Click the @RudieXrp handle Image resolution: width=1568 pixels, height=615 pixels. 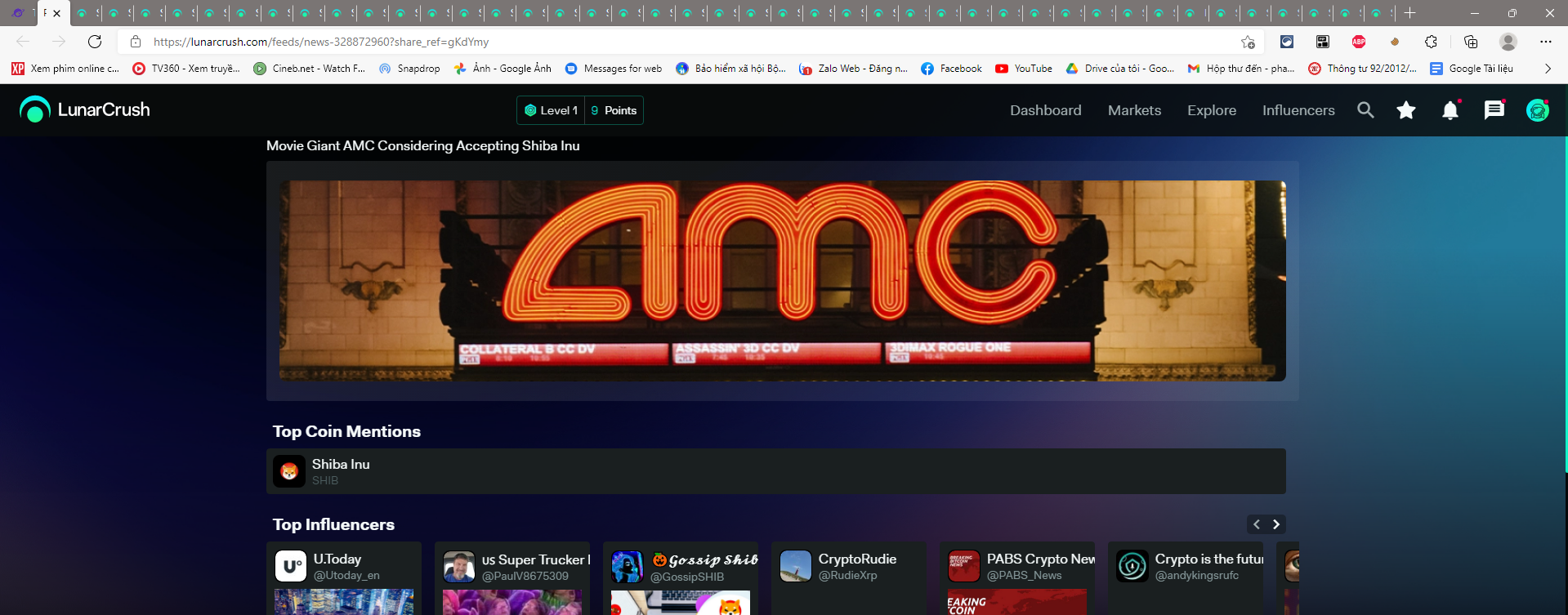848,576
